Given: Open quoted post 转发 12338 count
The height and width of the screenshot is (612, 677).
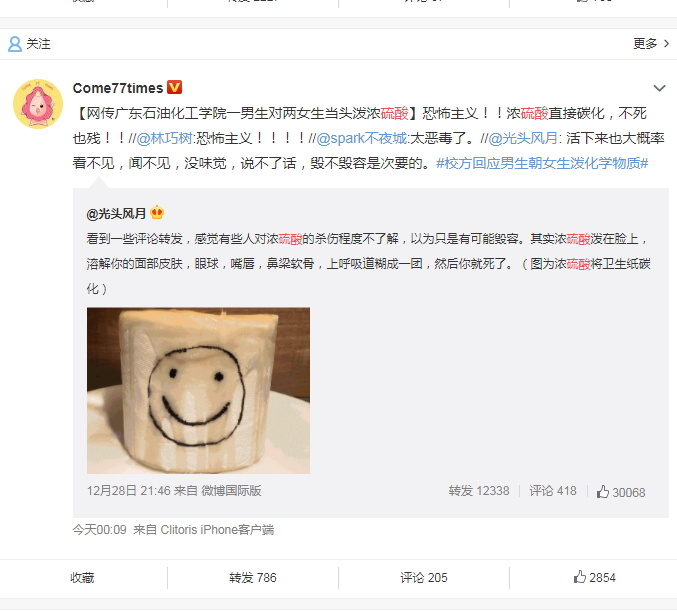Looking at the screenshot, I should point(479,491).
